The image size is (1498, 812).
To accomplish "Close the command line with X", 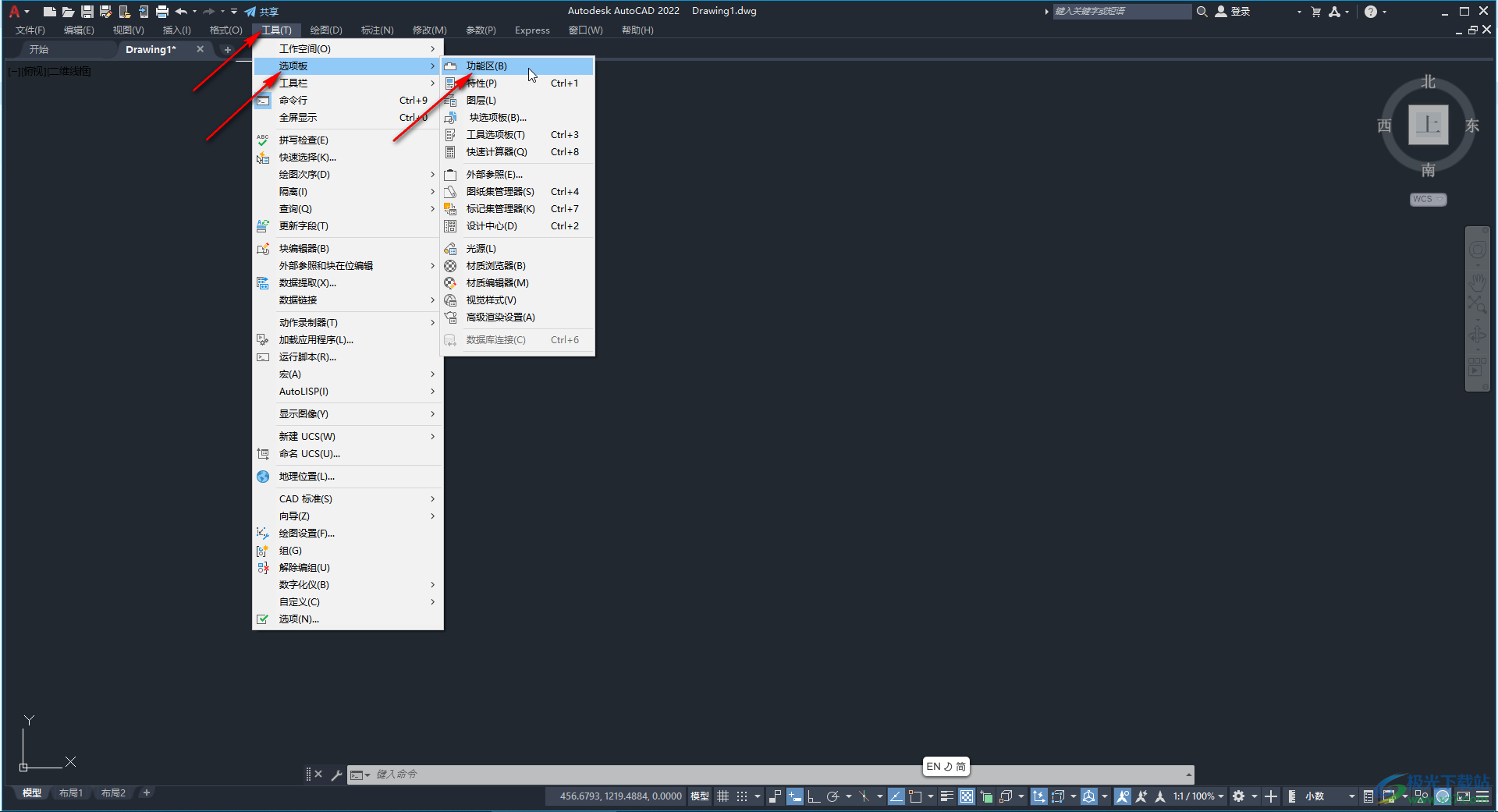I will [318, 775].
